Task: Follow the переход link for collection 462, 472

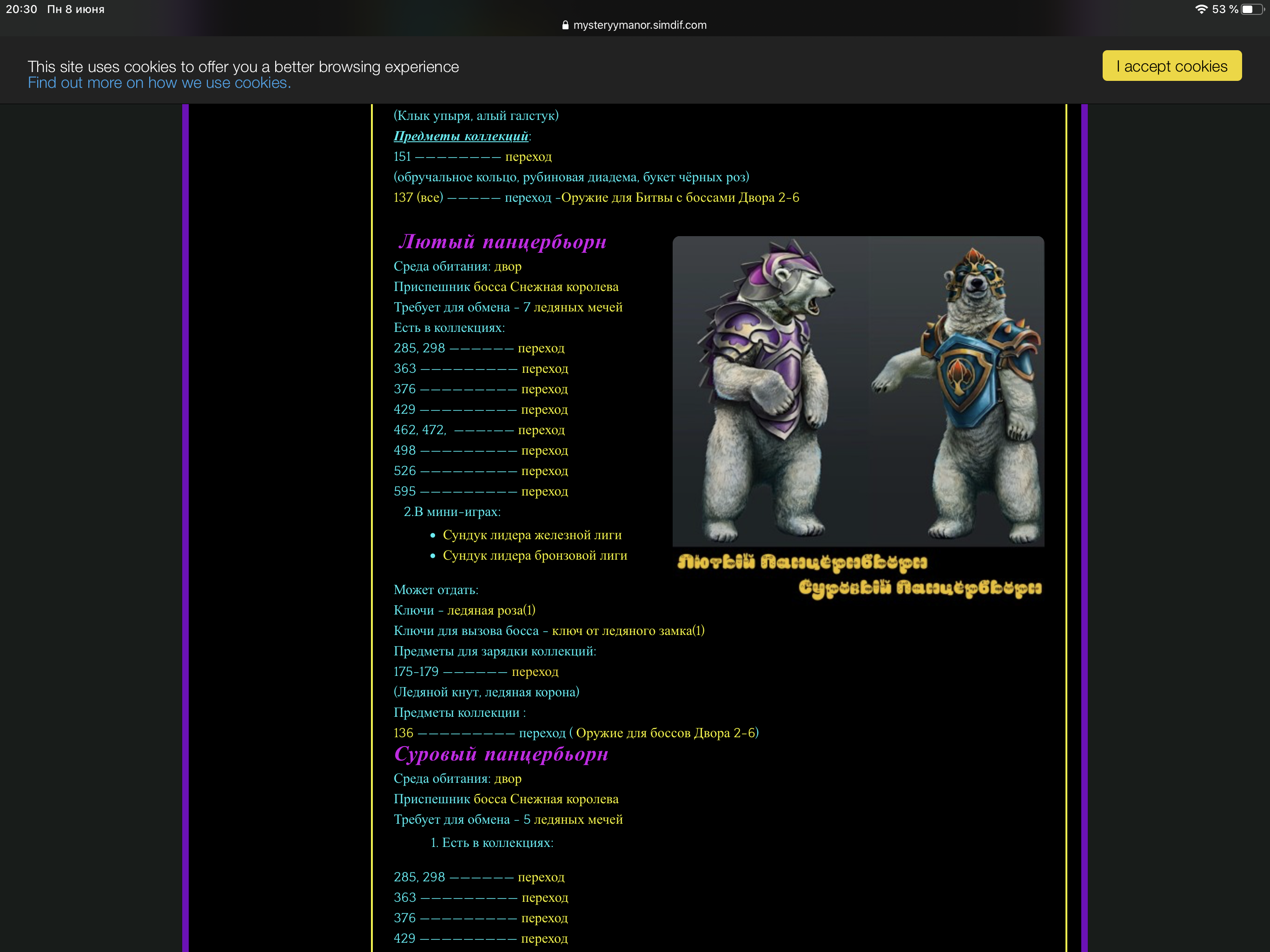Action: point(542,430)
